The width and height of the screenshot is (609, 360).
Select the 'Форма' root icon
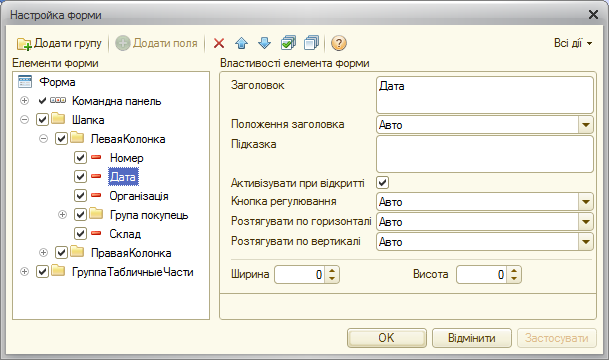coord(25,82)
